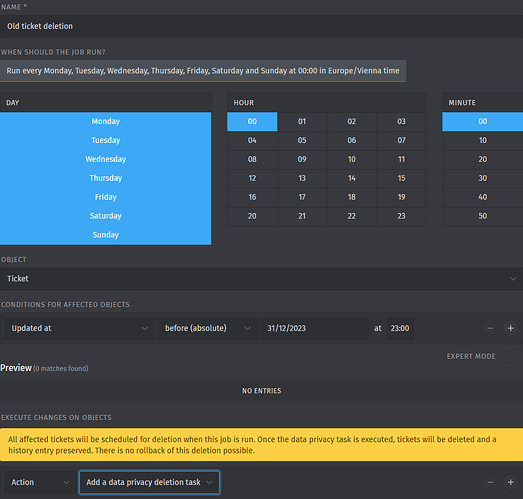Click the Name field with Old ticket deletion
Image resolution: width=523 pixels, height=499 pixels.
(x=262, y=26)
